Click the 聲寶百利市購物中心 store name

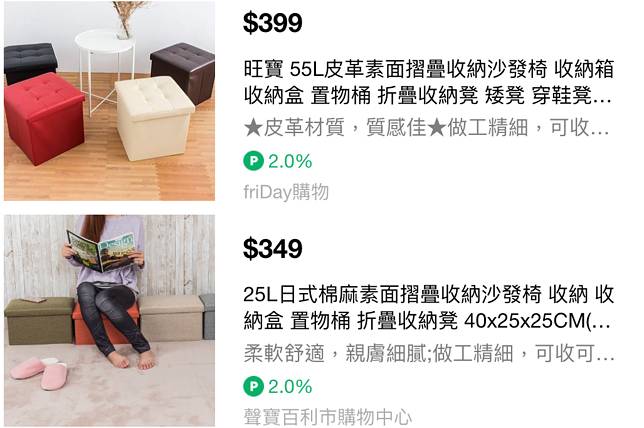327,416
